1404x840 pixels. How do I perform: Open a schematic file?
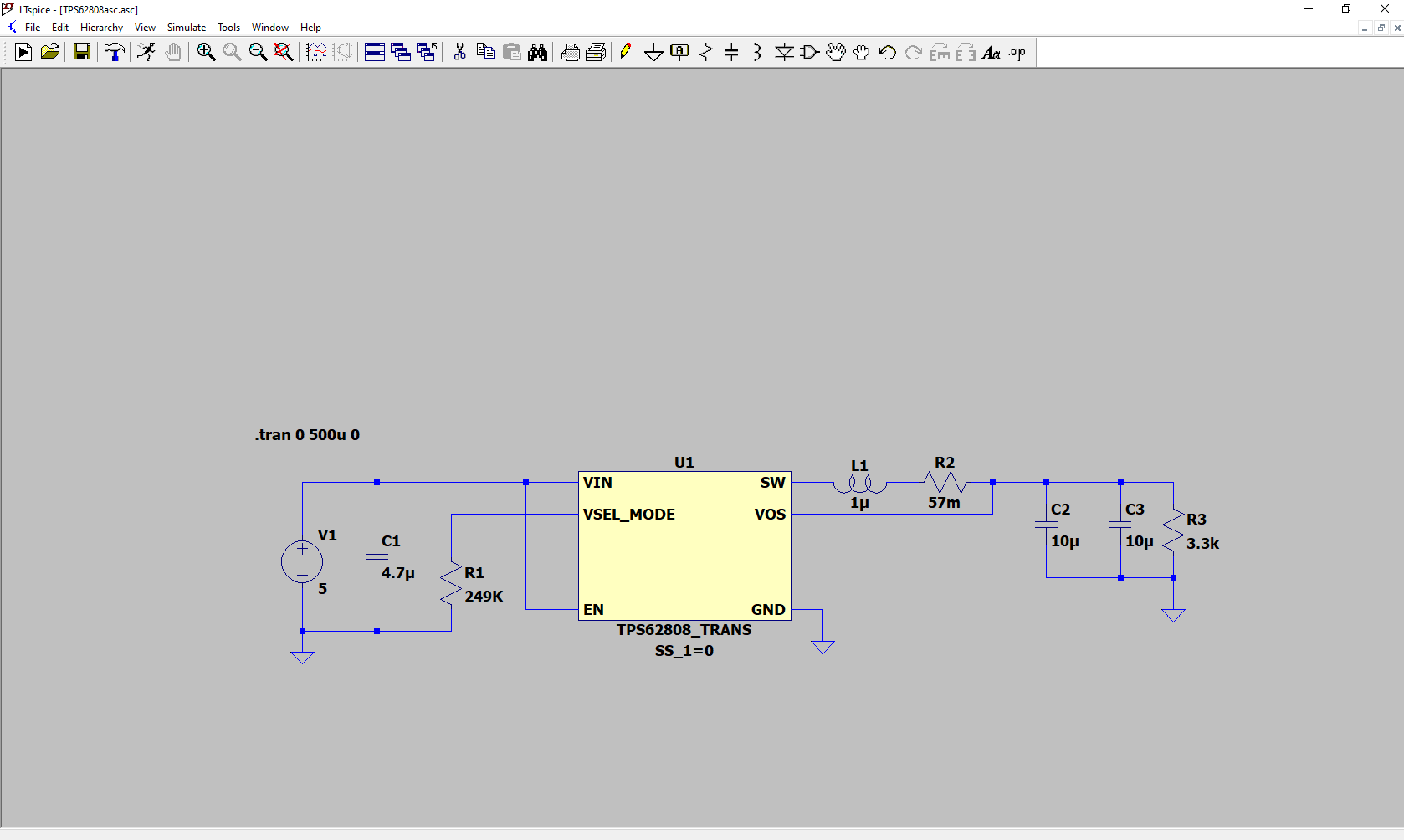coord(49,52)
